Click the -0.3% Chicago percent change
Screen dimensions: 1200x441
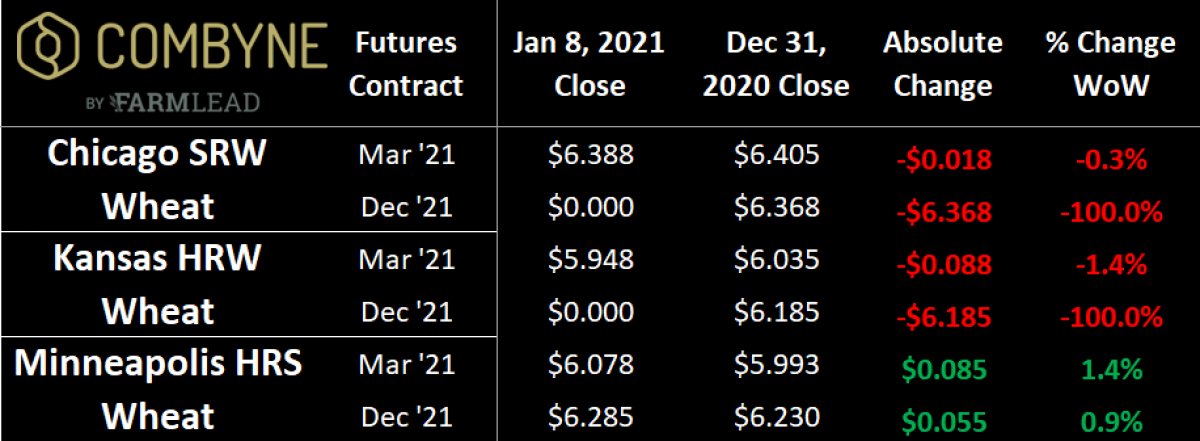point(1110,160)
